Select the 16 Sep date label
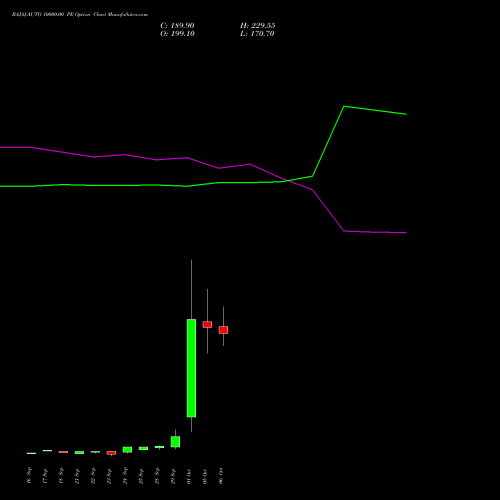The height and width of the screenshot is (500, 500). [x=29, y=475]
